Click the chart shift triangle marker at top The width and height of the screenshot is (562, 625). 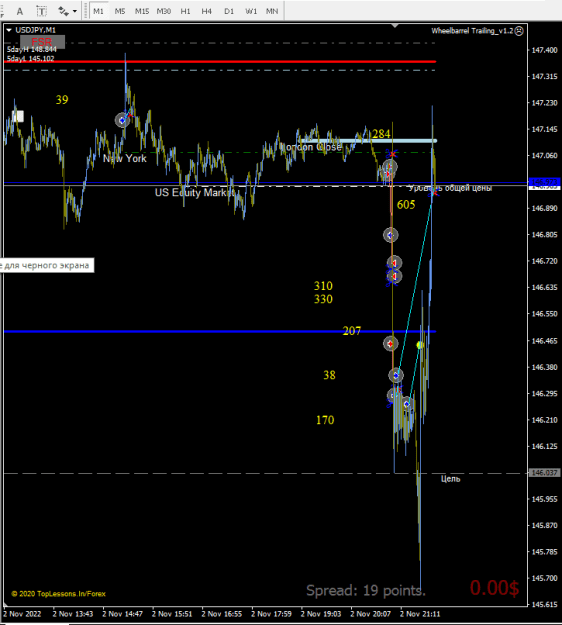point(395,26)
